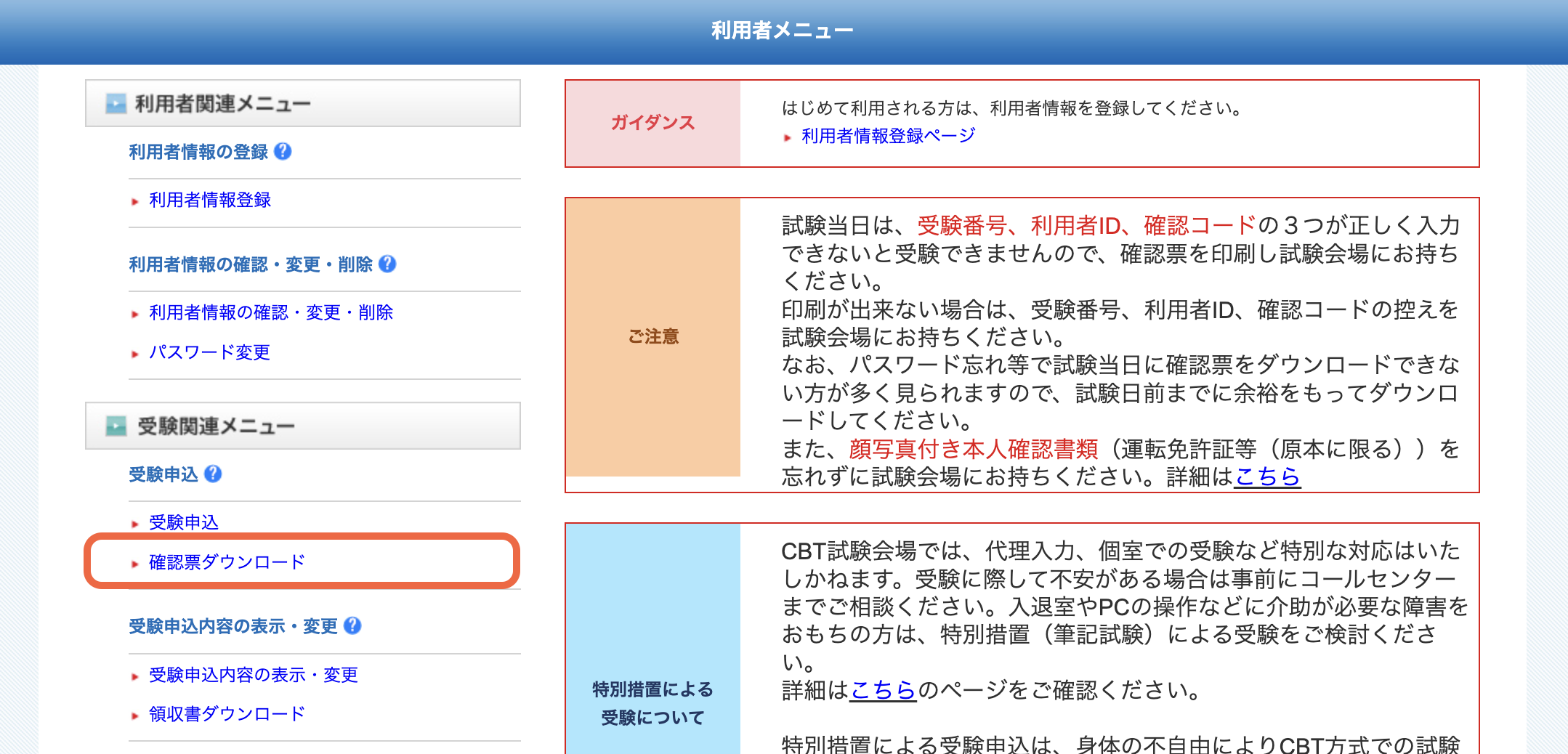Go to 利用者情報登録ページ in guidance box

pyautogui.click(x=888, y=136)
